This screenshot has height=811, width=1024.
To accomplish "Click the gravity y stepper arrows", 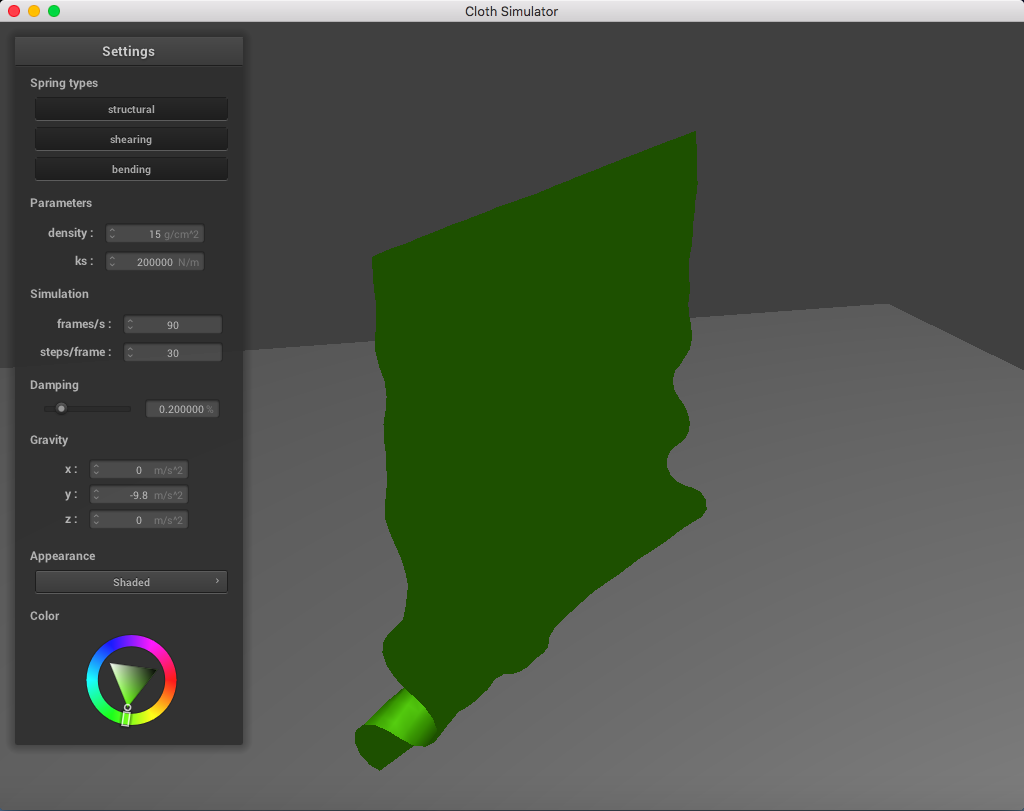I will pyautogui.click(x=97, y=495).
